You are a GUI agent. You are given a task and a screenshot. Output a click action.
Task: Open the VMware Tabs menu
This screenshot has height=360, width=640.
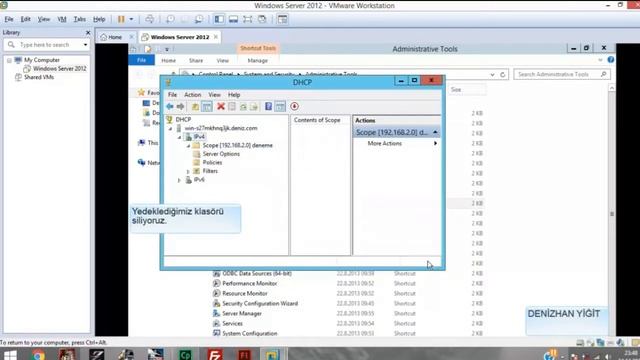80,19
